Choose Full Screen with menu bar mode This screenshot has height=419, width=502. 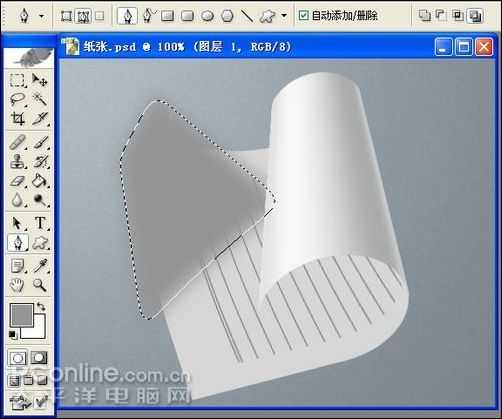(28, 380)
